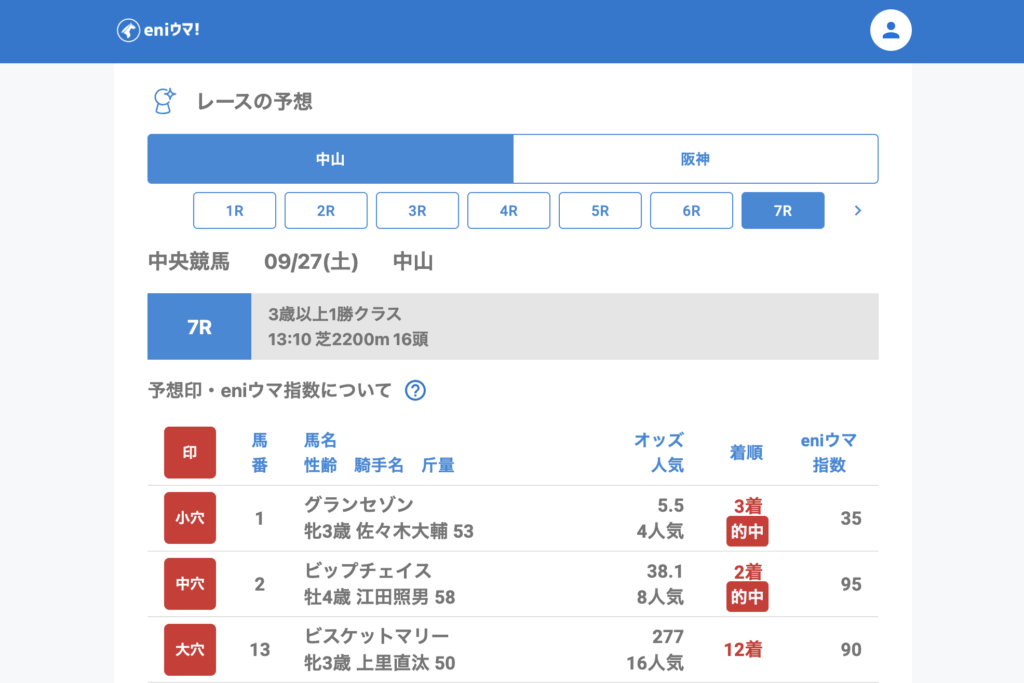Select race 1R
The width and height of the screenshot is (1024, 683).
(234, 211)
